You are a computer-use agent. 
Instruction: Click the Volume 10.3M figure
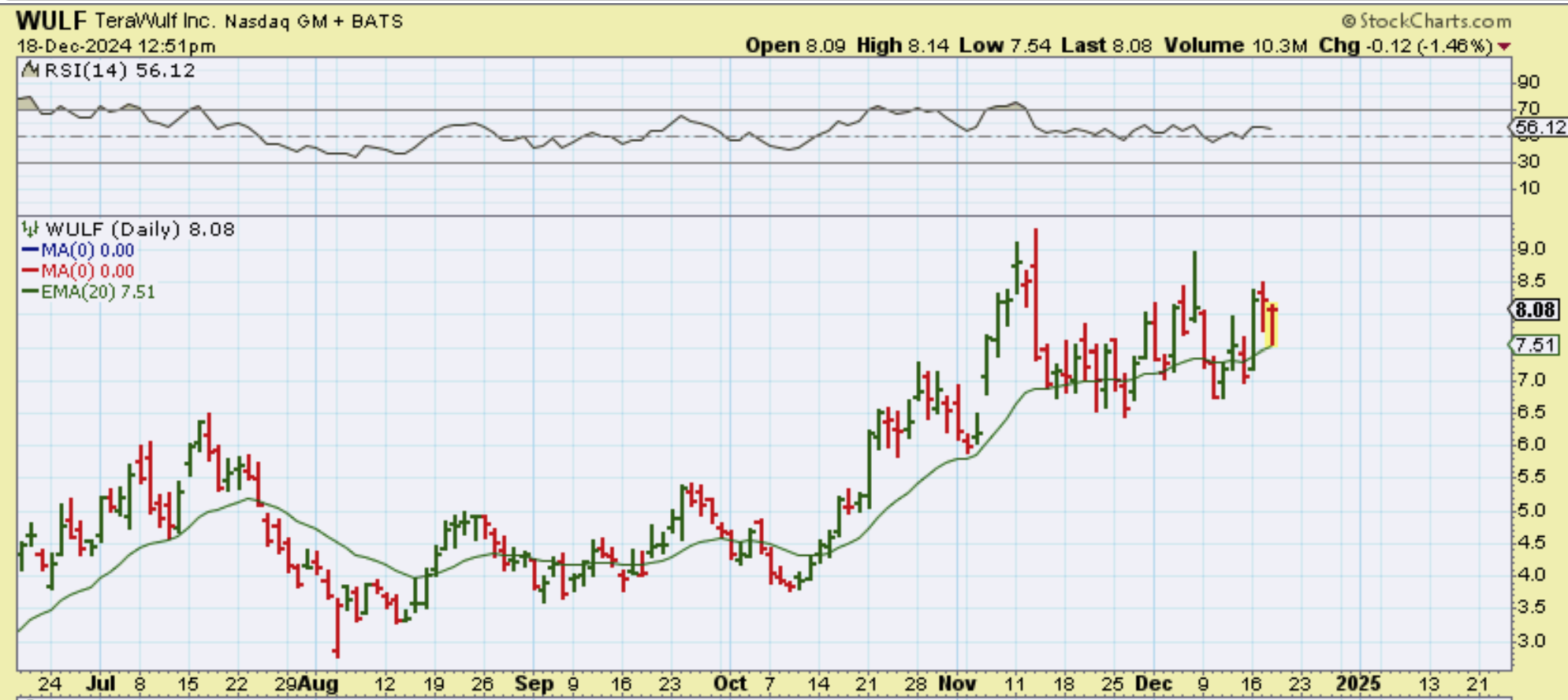point(1236,46)
